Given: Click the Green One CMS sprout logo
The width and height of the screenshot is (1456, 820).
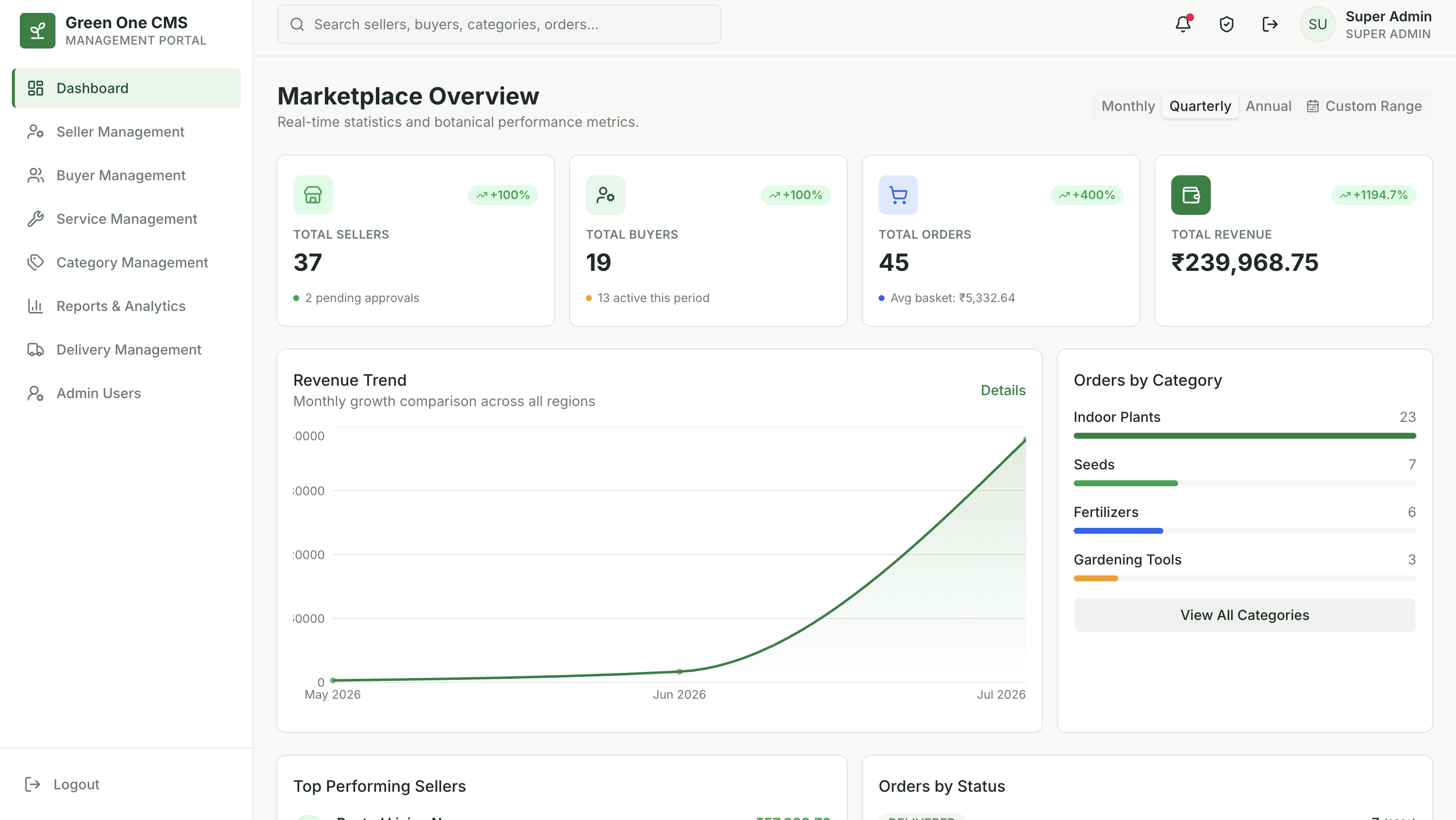Looking at the screenshot, I should (x=37, y=31).
